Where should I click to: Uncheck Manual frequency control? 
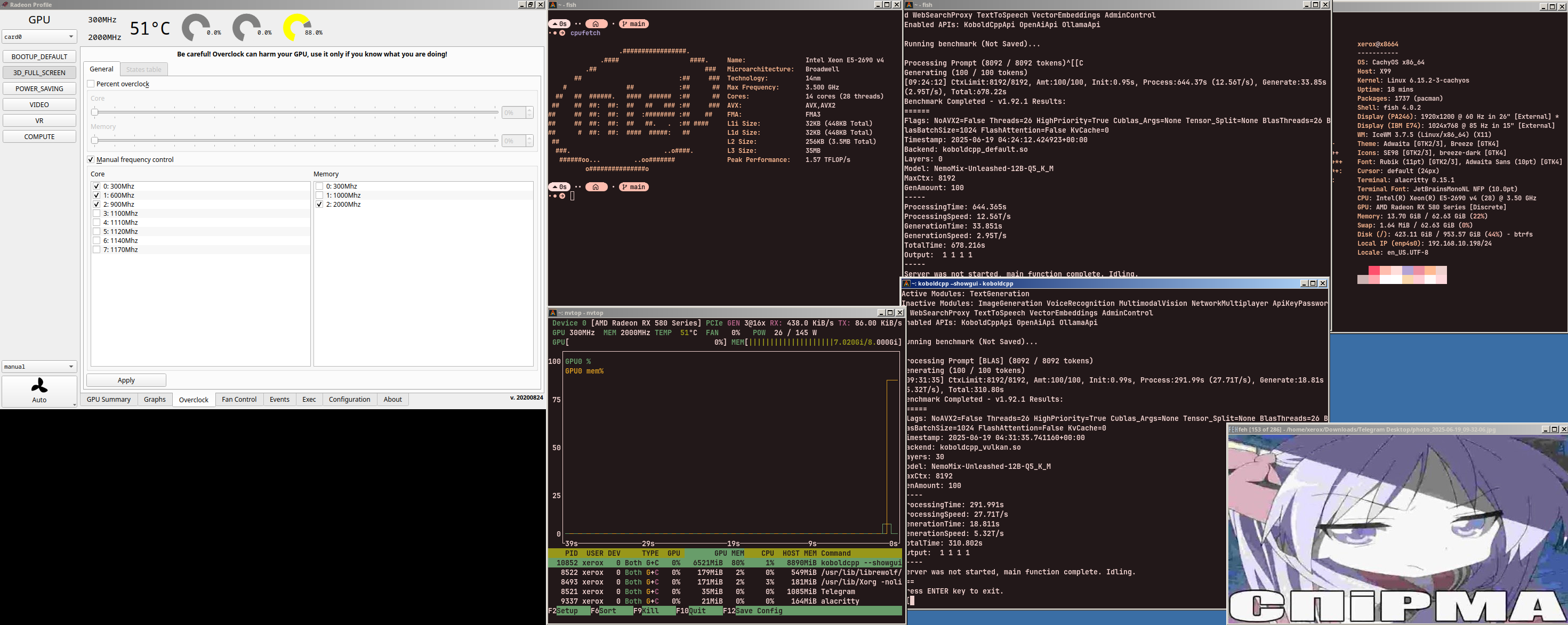(91, 159)
